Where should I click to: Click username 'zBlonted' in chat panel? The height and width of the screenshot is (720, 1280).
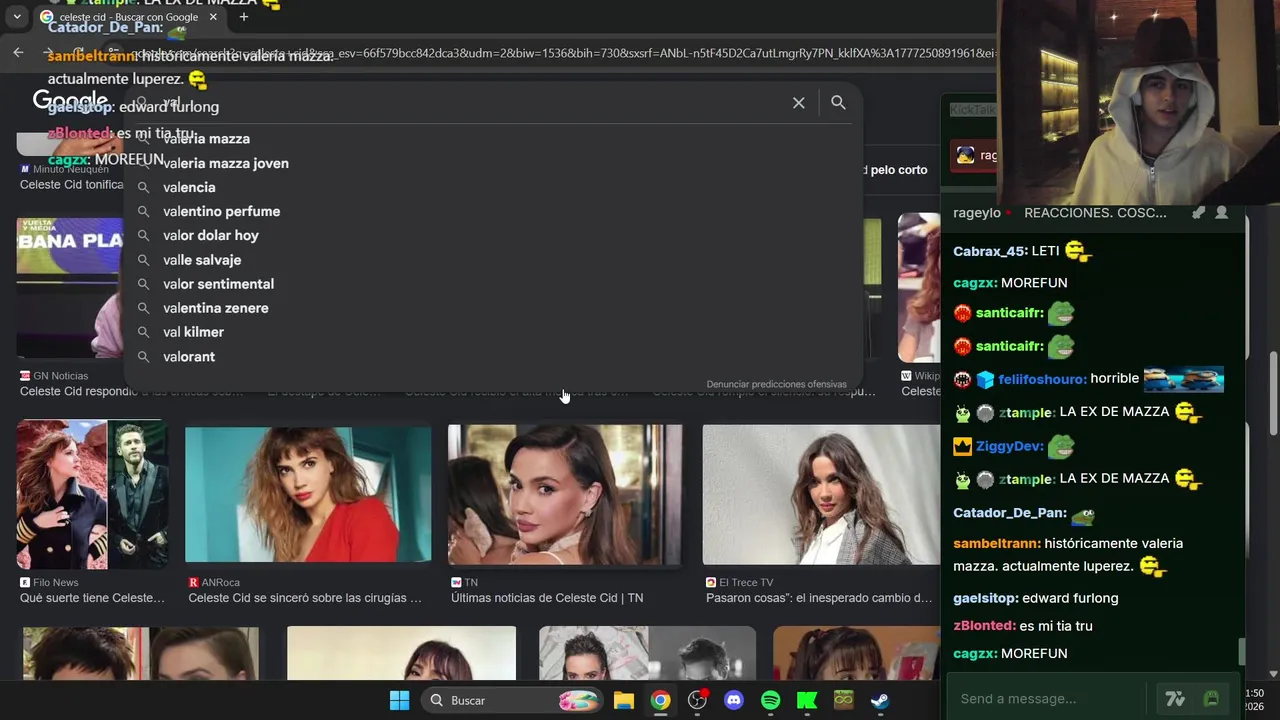(x=984, y=626)
